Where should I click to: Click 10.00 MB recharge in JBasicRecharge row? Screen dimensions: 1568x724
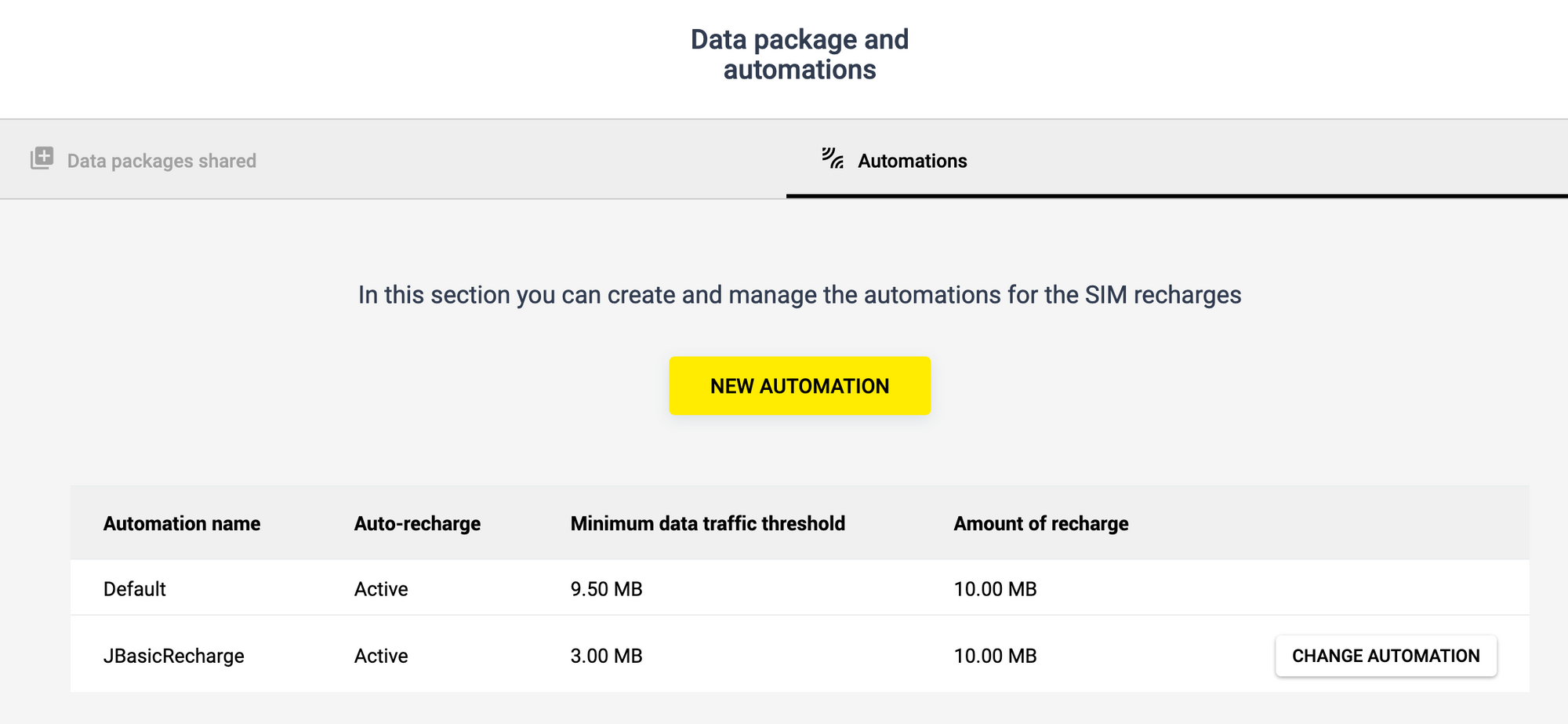point(996,656)
